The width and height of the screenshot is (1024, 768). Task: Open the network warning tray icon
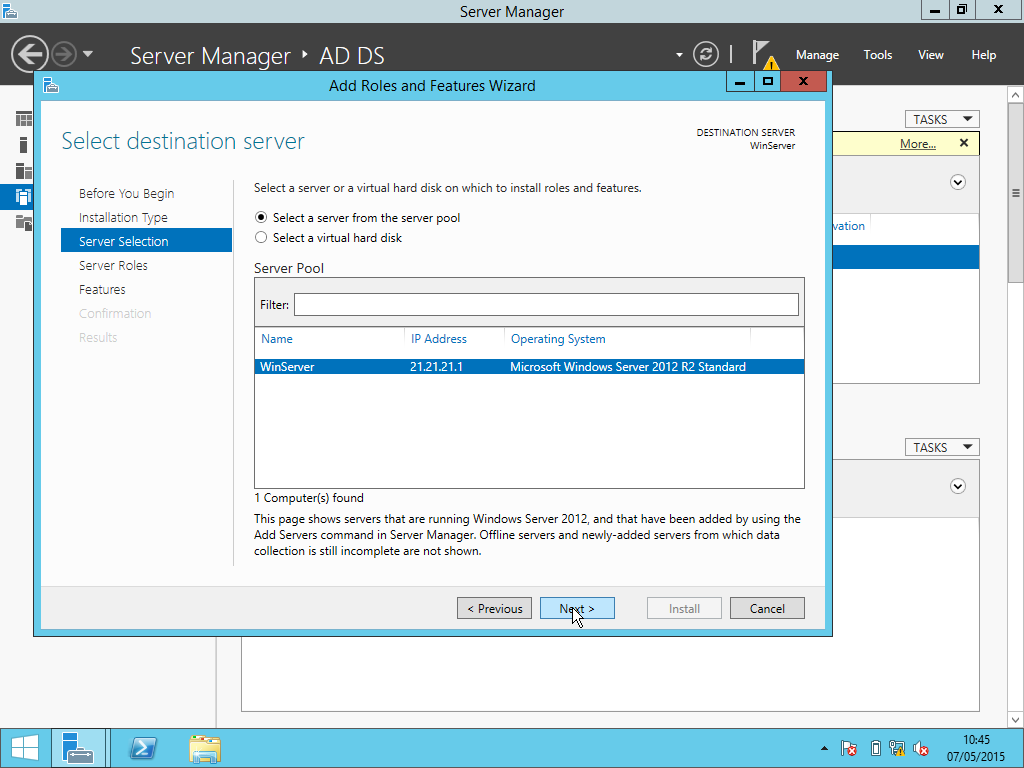pos(897,748)
